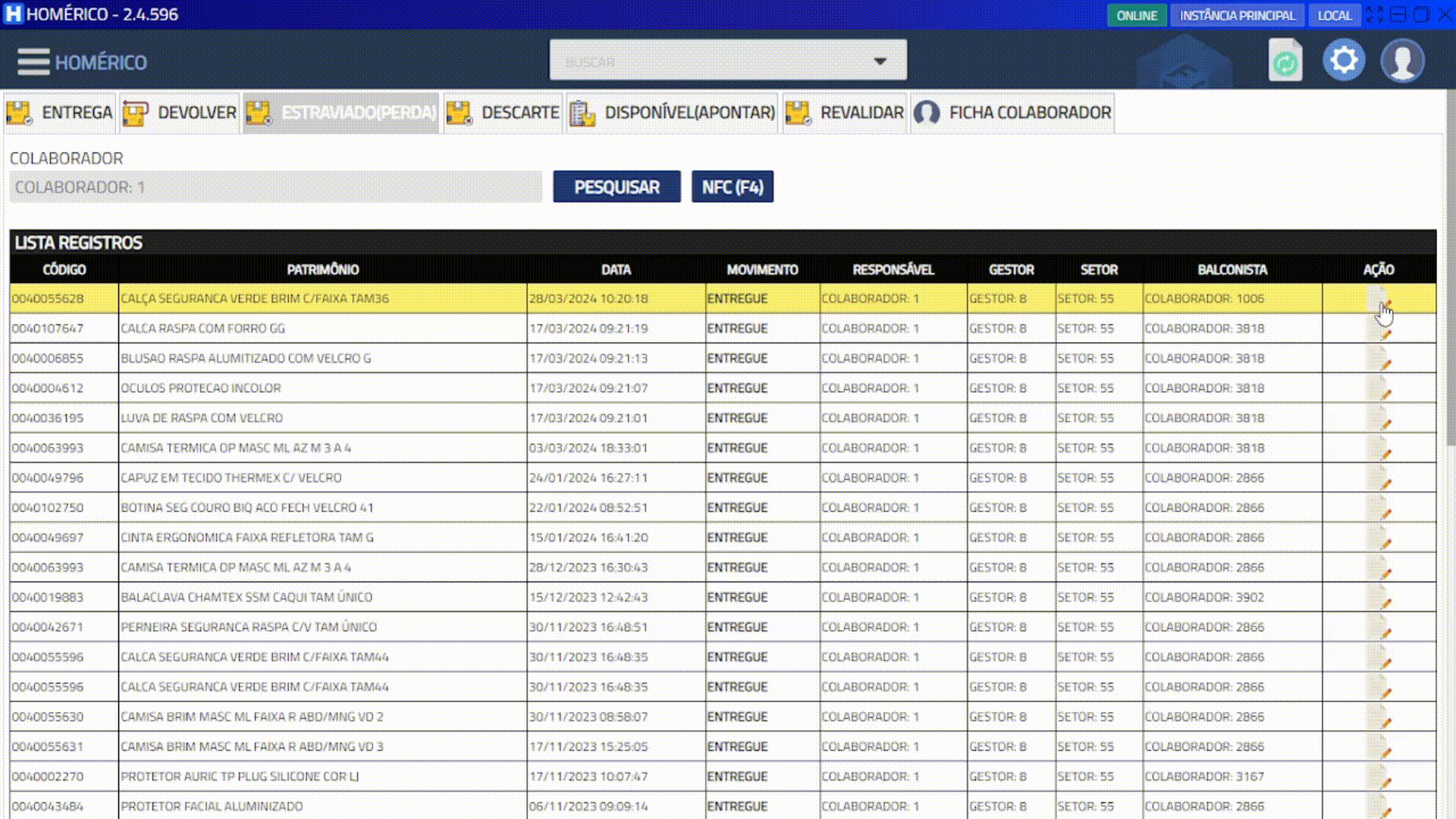The image size is (1456, 819).
Task: Open the user profile avatar
Action: (1402, 61)
